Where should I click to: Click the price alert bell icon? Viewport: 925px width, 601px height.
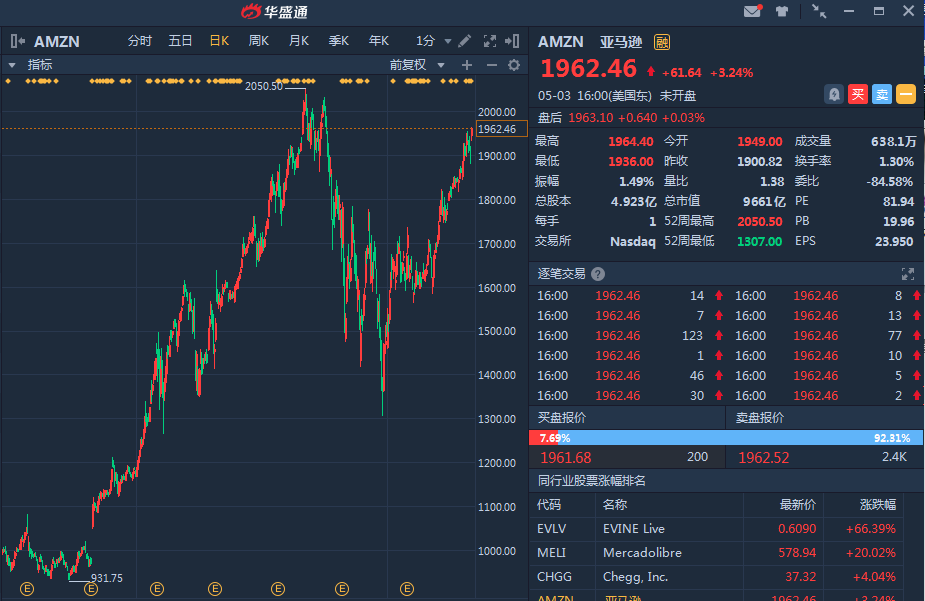(833, 94)
